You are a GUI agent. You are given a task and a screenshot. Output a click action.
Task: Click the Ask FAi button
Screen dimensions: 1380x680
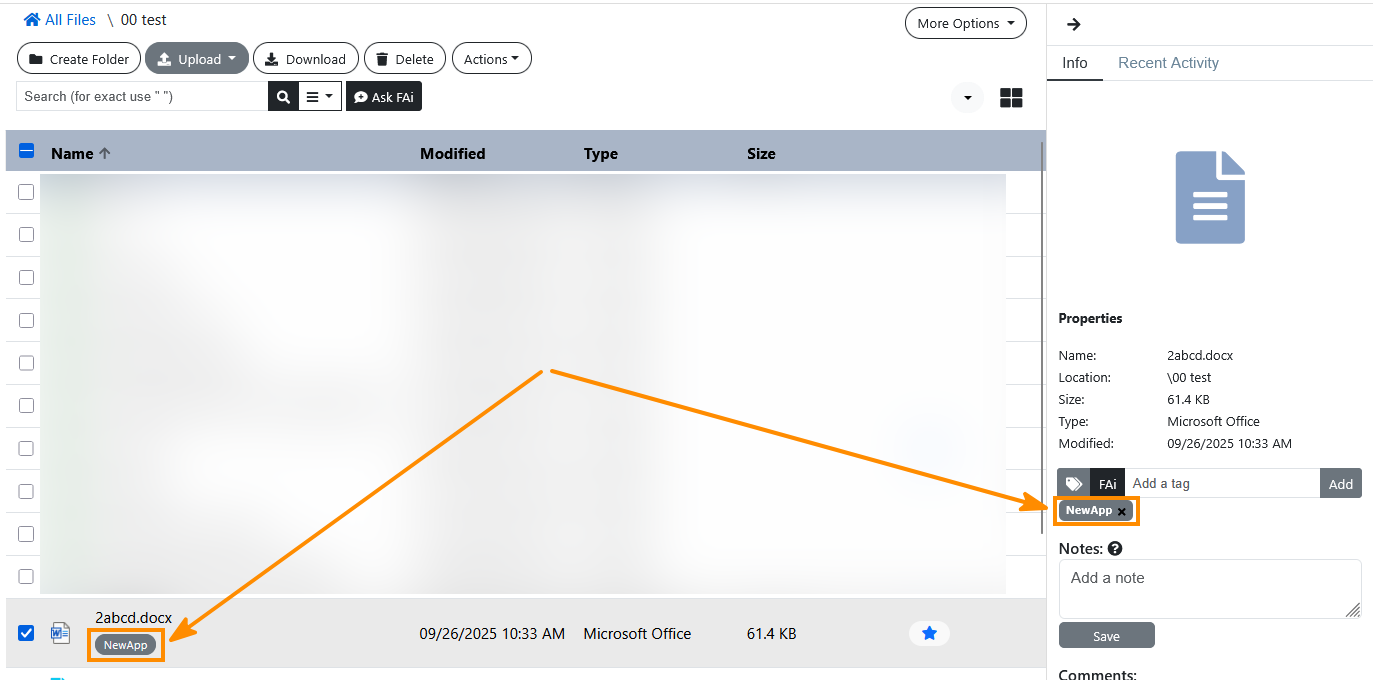point(384,97)
